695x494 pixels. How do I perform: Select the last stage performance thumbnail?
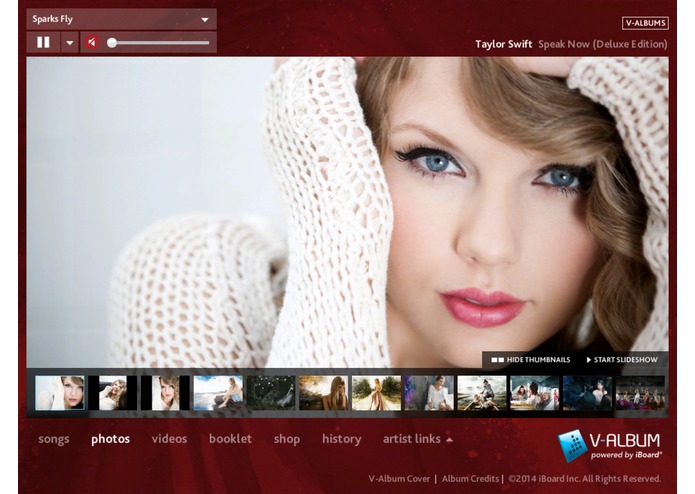(x=640, y=393)
